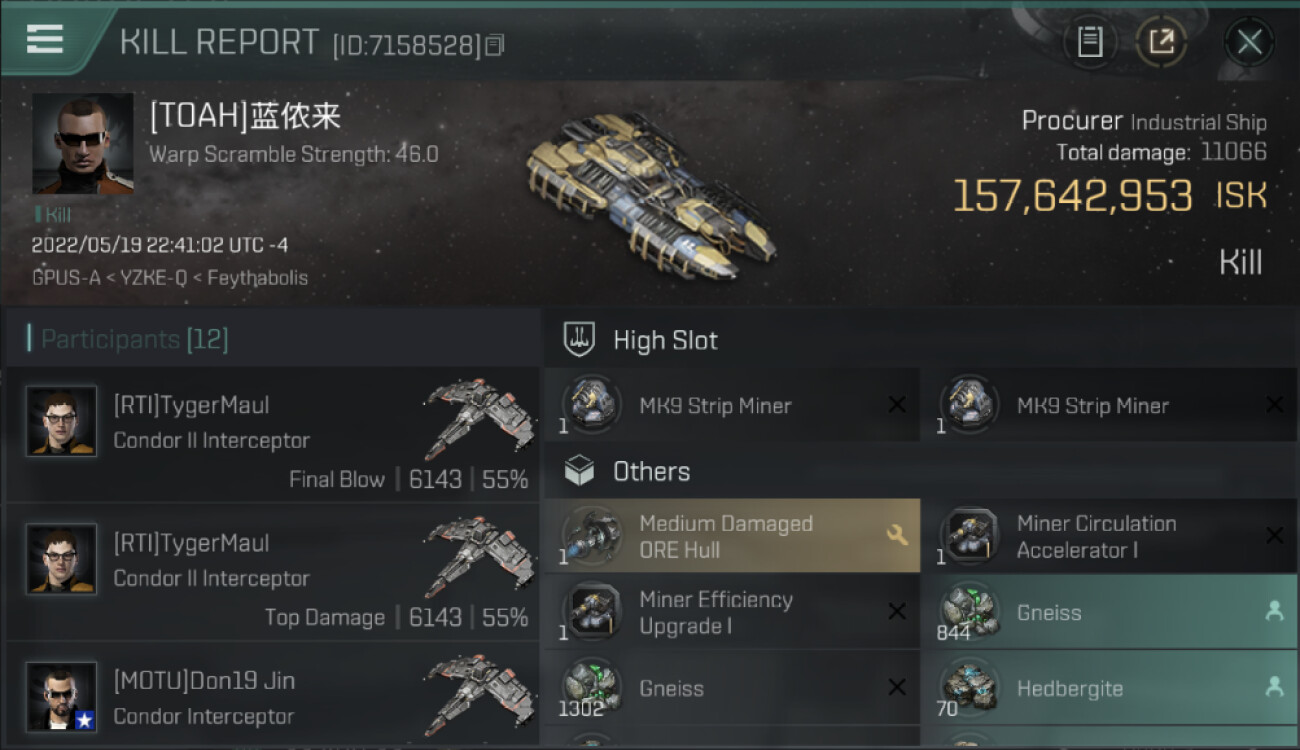Open victim portrait of 蓝依来
1300x750 pixels.
(x=83, y=144)
